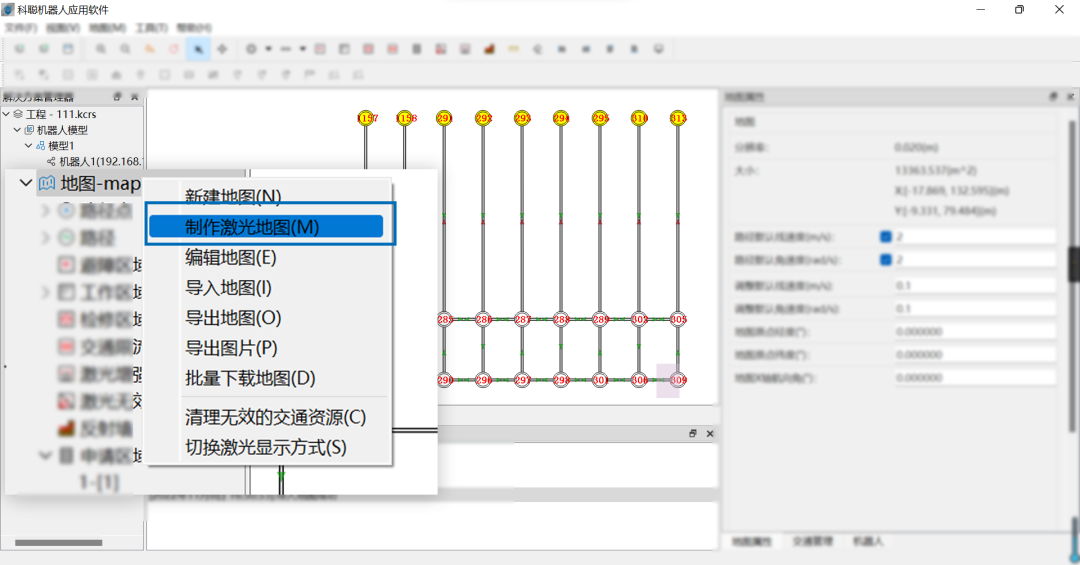
Task: Click the 调整默认线速度 input field
Action: (974, 286)
